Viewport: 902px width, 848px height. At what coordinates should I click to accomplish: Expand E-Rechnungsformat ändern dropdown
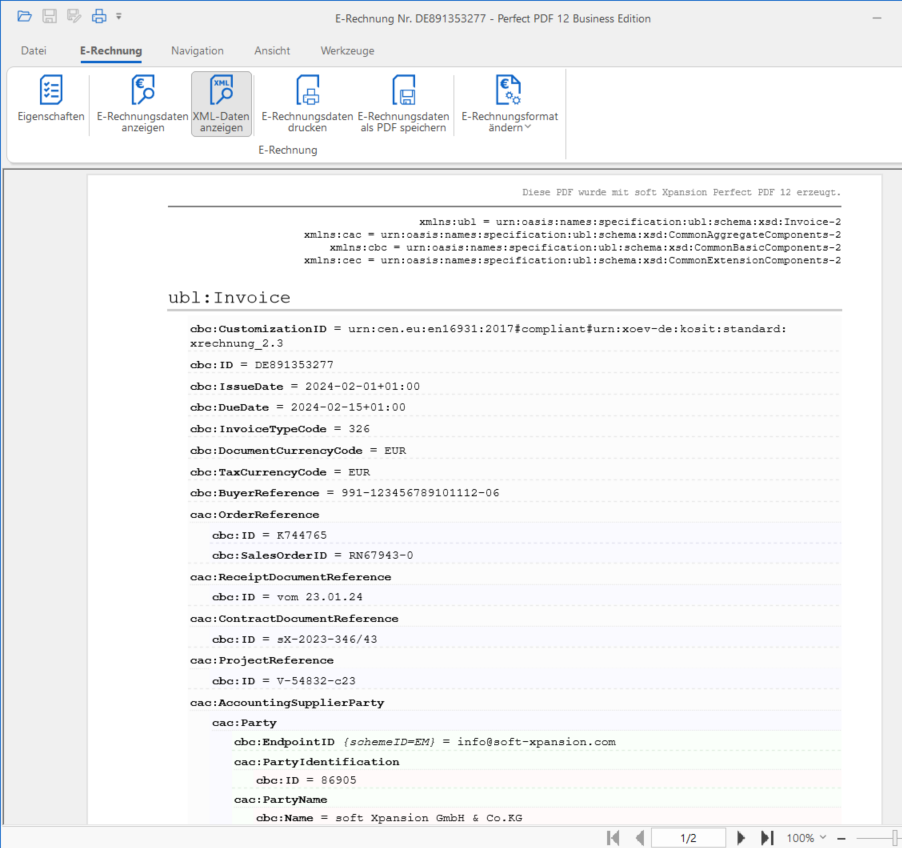(509, 103)
